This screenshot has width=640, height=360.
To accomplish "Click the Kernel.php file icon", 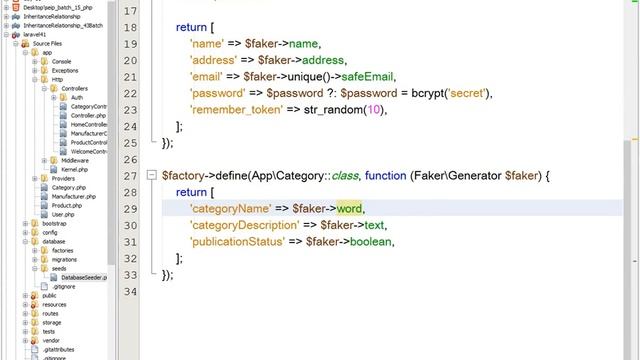I will click(x=53, y=169).
